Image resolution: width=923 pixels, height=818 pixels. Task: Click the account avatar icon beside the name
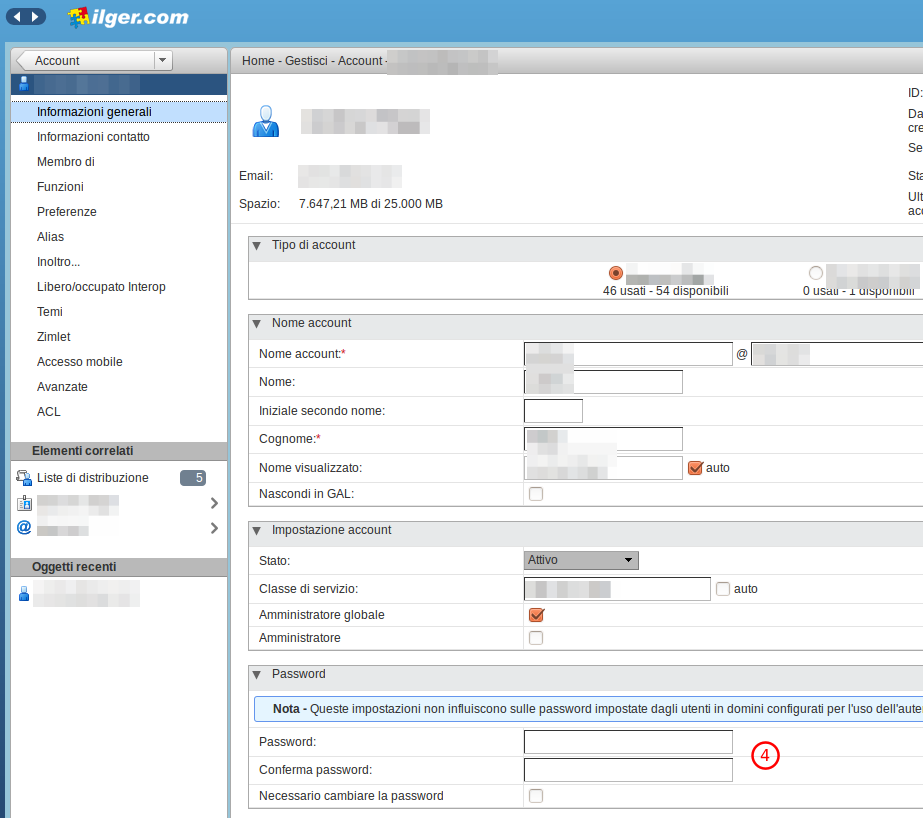pos(265,121)
